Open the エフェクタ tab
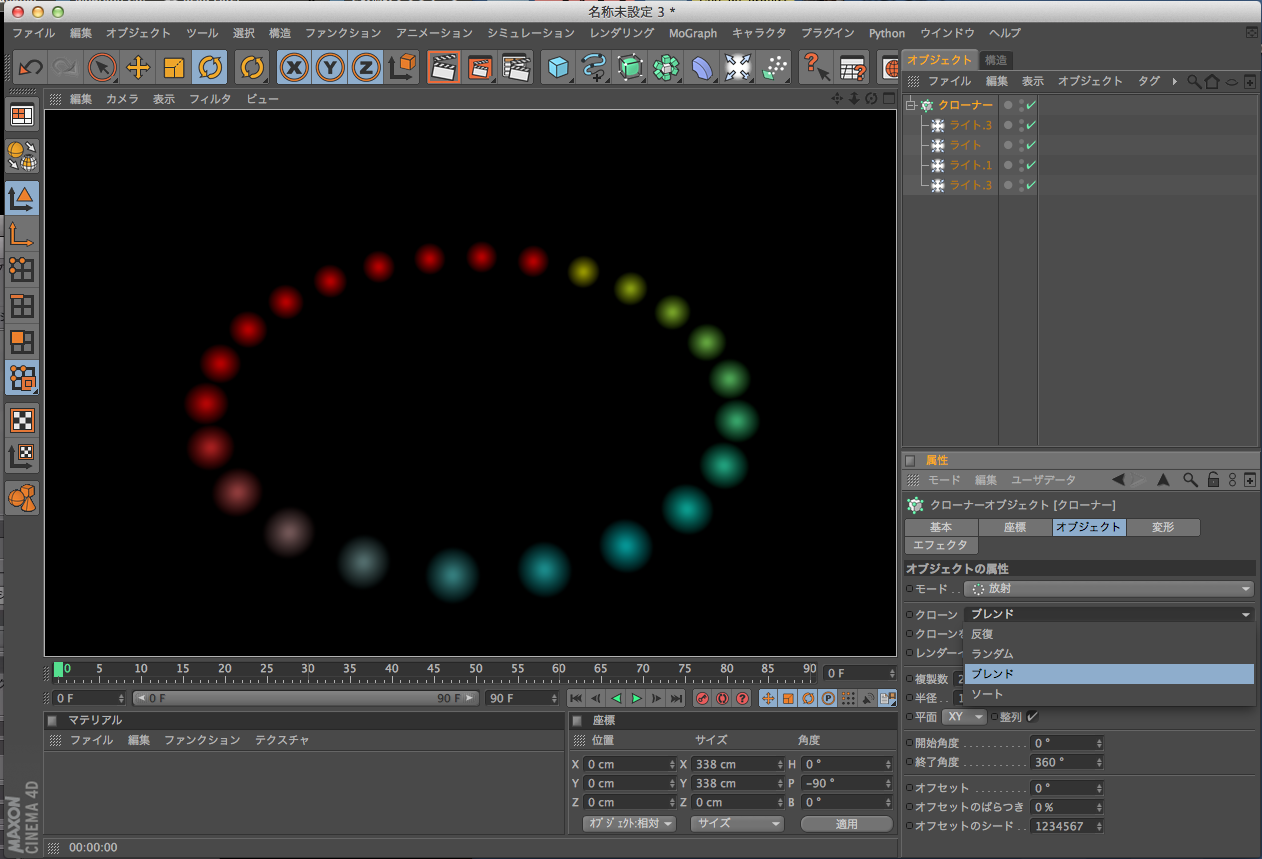This screenshot has width=1262, height=859. click(x=941, y=545)
